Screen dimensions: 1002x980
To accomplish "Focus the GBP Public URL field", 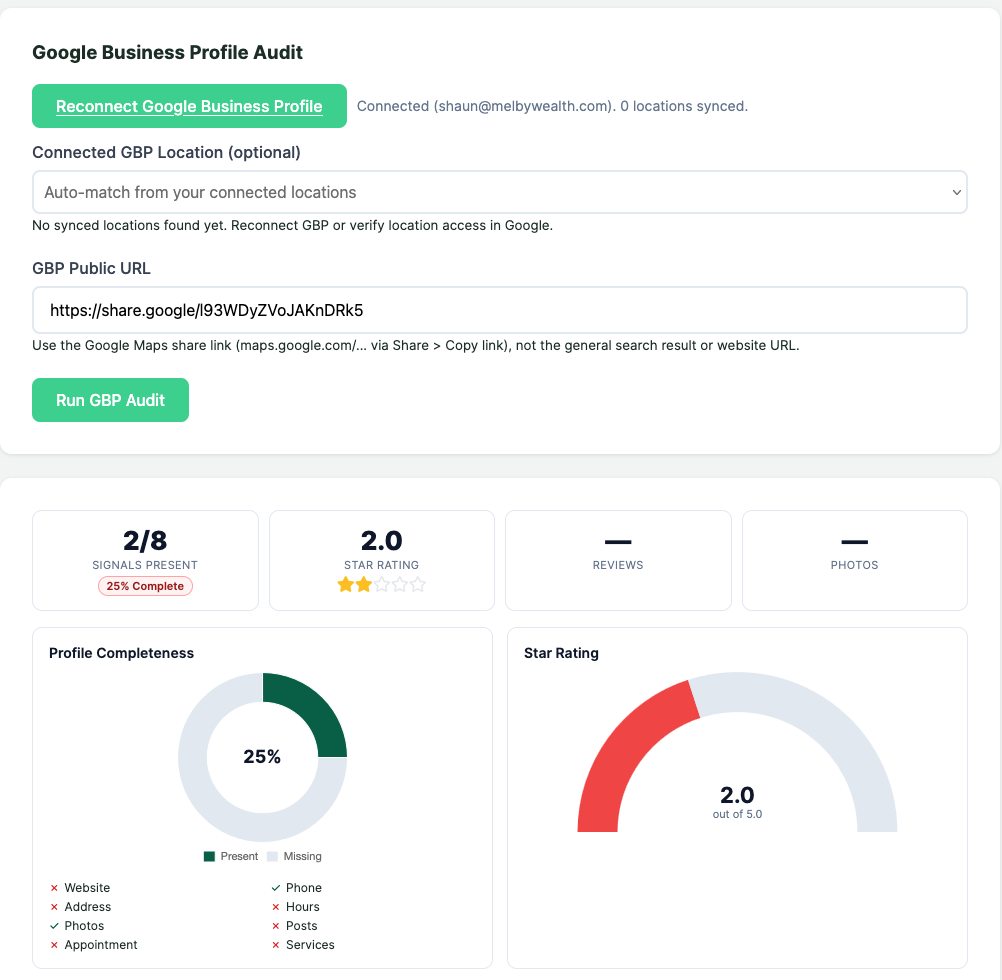I will click(x=500, y=310).
